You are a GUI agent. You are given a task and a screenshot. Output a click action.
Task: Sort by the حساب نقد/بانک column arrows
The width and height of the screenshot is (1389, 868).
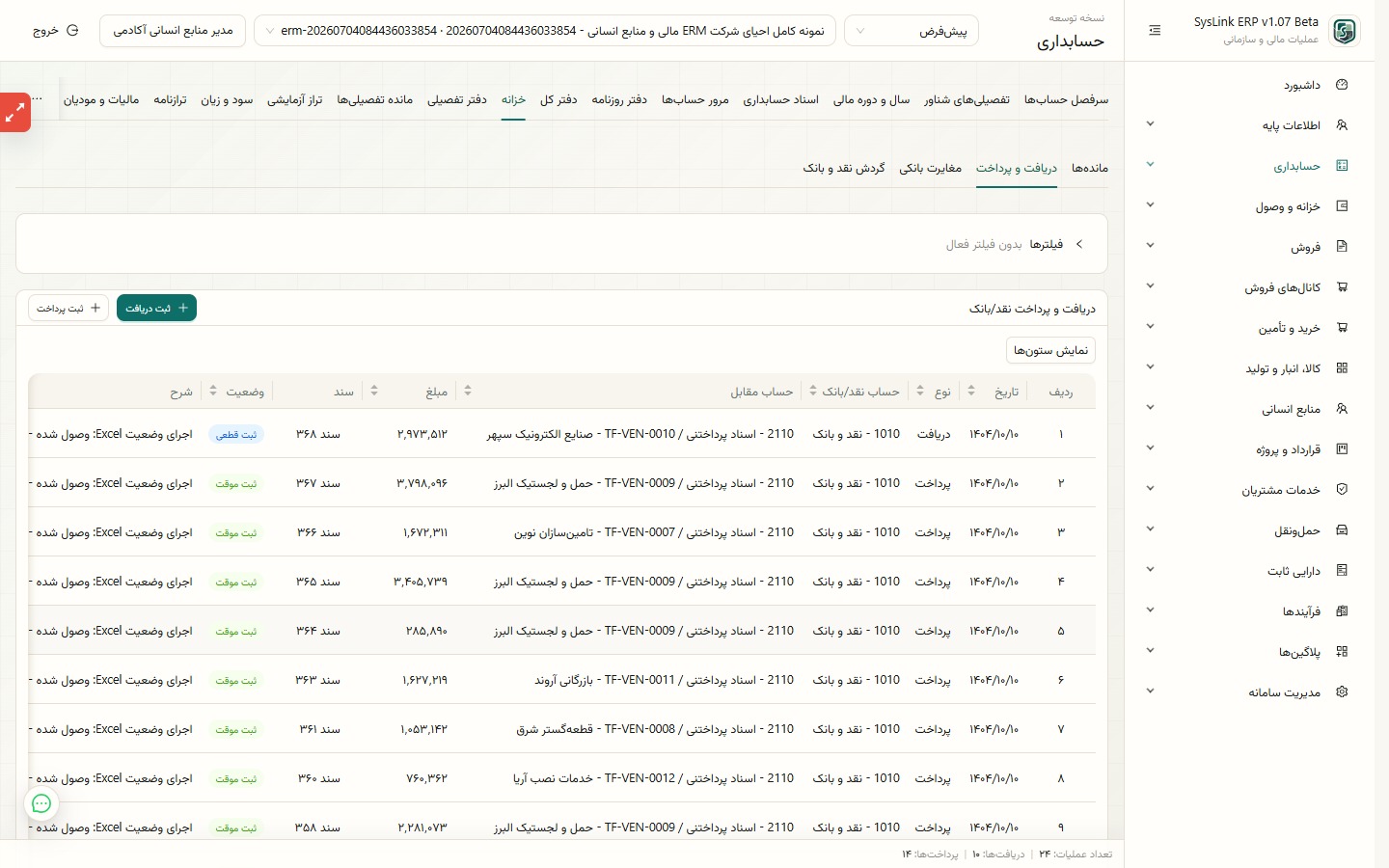[813, 391]
